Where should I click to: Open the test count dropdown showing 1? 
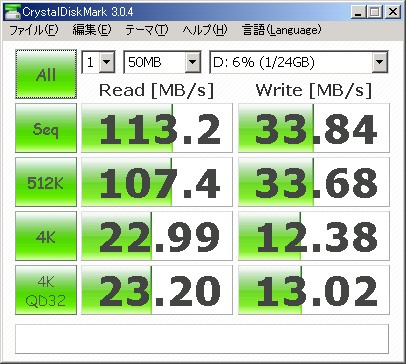(99, 62)
